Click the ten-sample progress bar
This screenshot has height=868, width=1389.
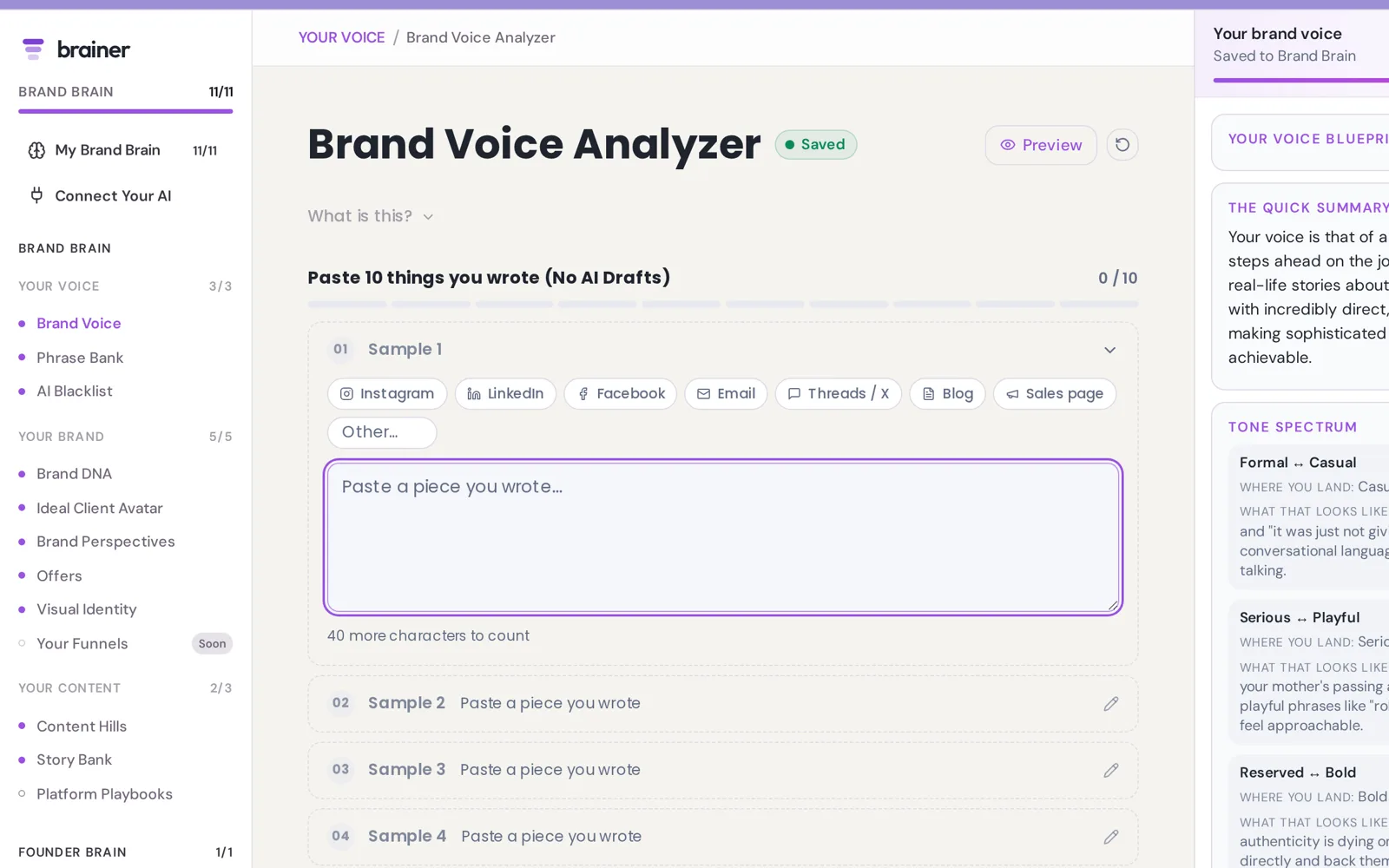coord(722,305)
